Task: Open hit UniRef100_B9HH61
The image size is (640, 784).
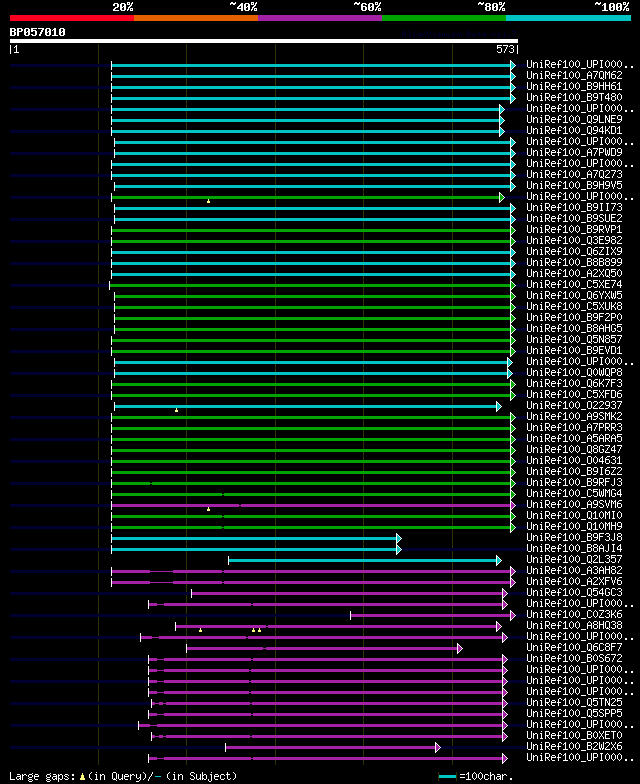Action: click(x=574, y=86)
